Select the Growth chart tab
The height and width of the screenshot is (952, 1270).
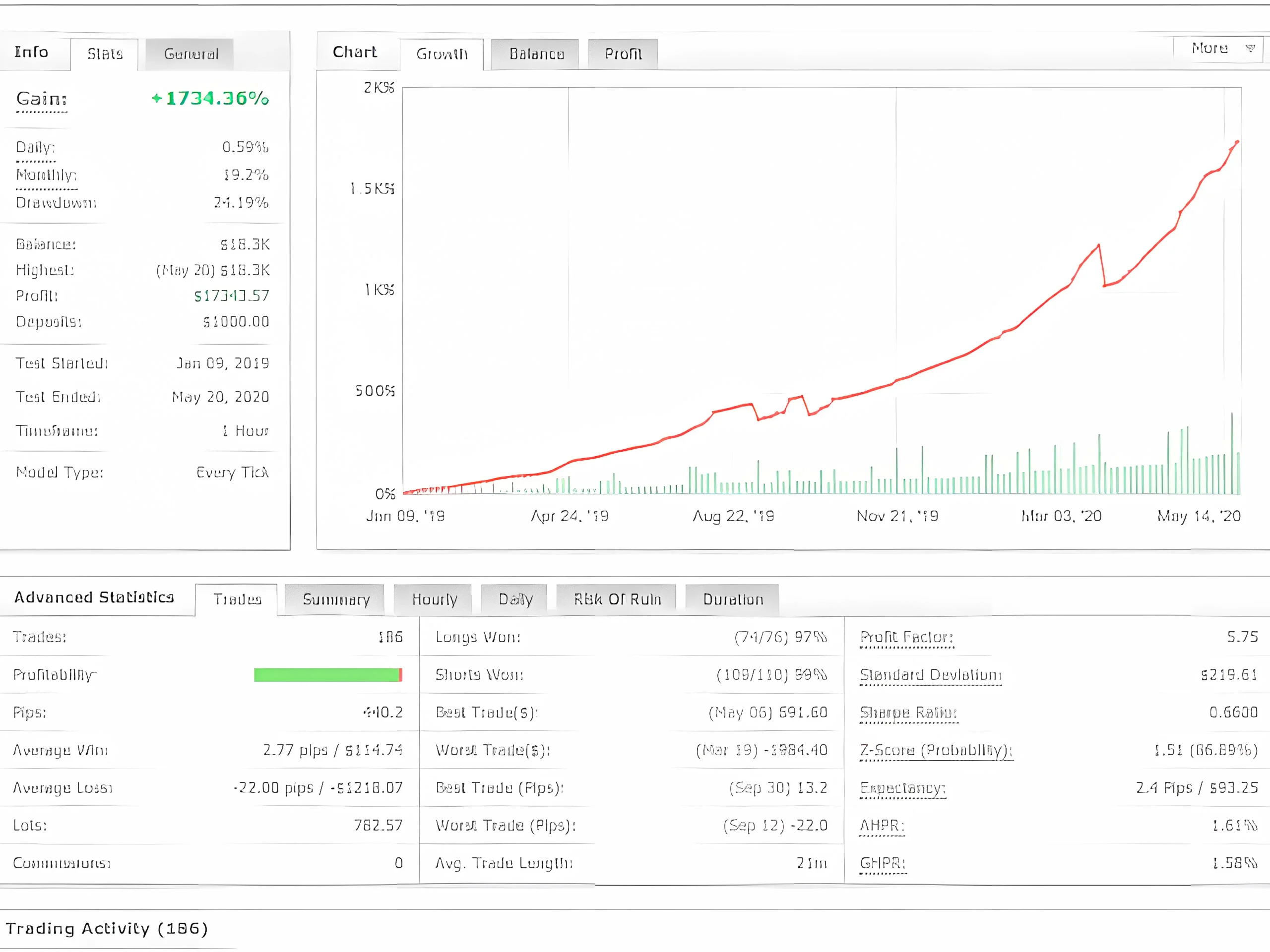(x=442, y=55)
